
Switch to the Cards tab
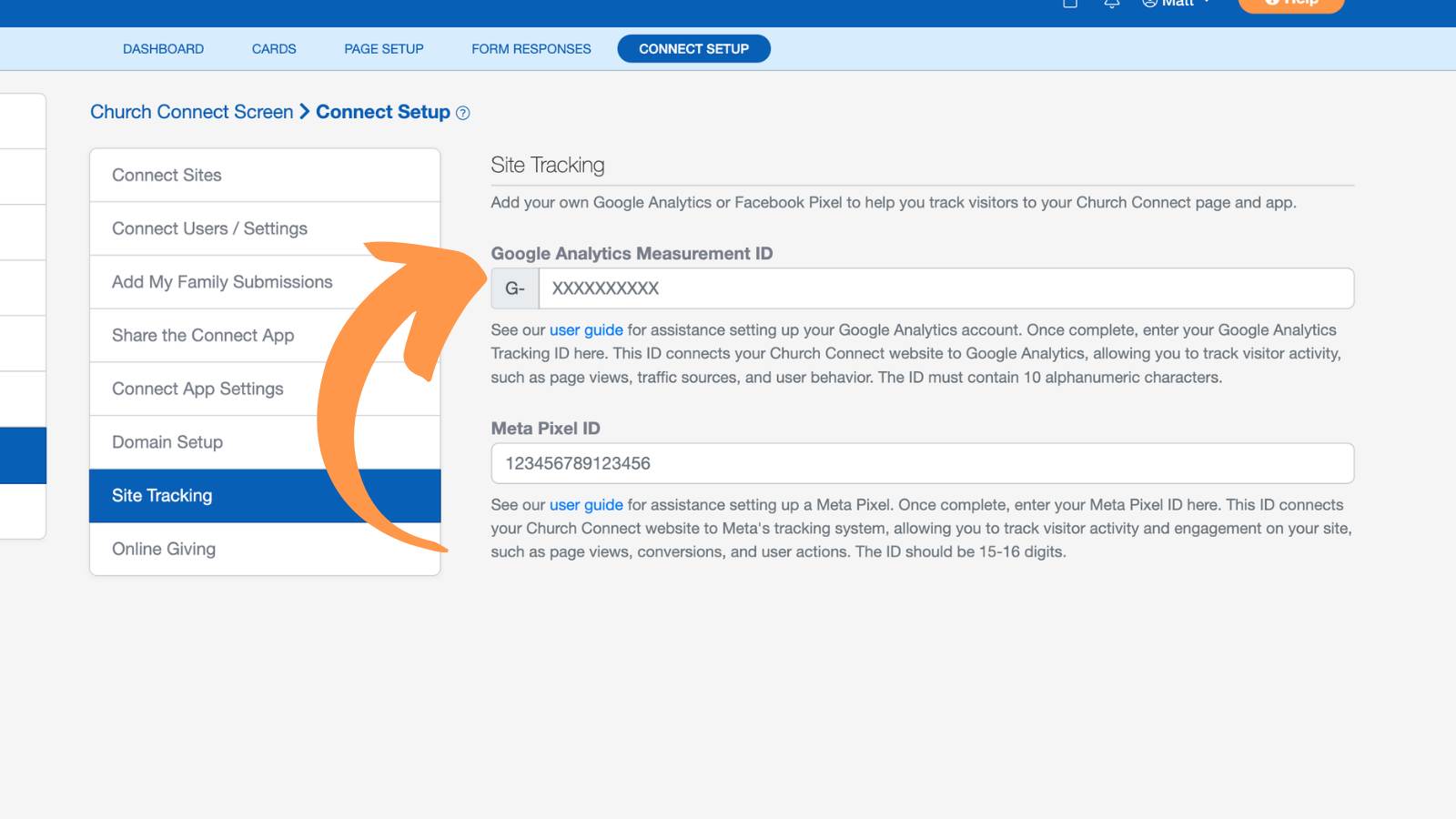click(x=274, y=49)
